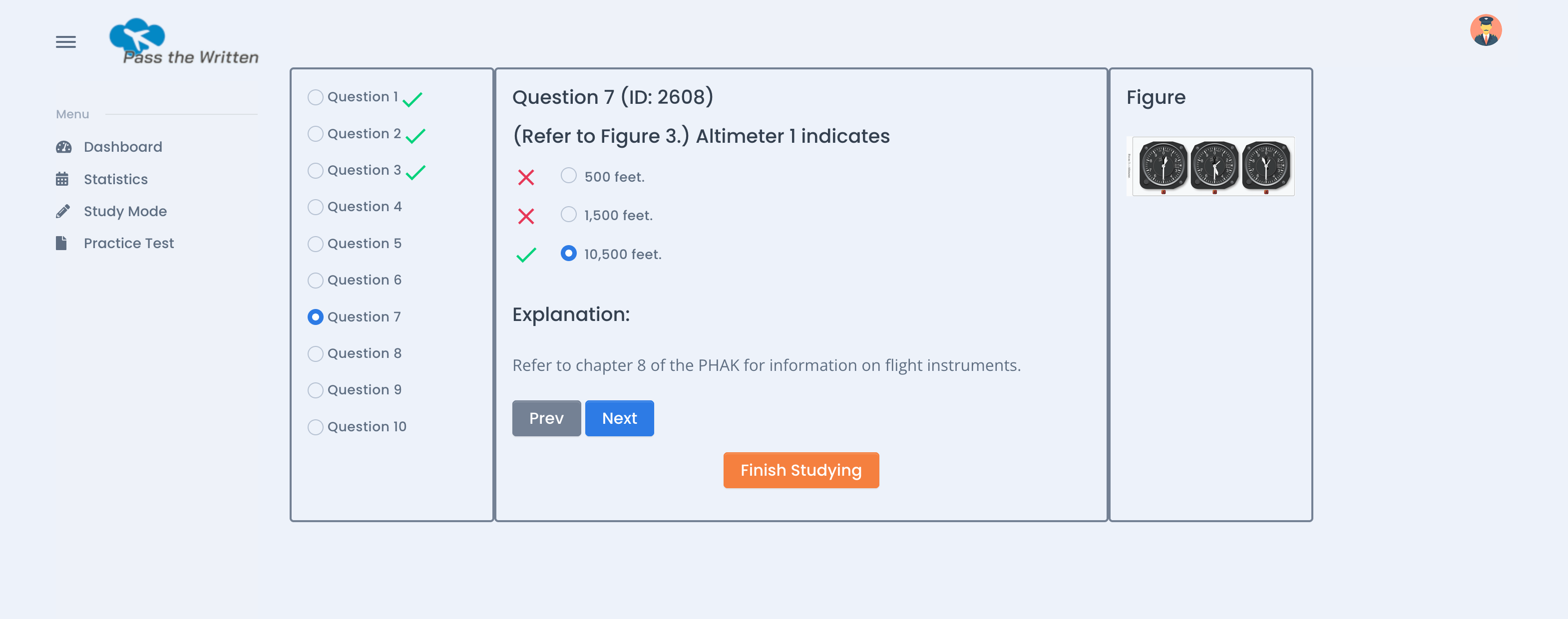Image resolution: width=1568 pixels, height=619 pixels.
Task: Select the 500 feet answer option
Action: click(x=568, y=176)
